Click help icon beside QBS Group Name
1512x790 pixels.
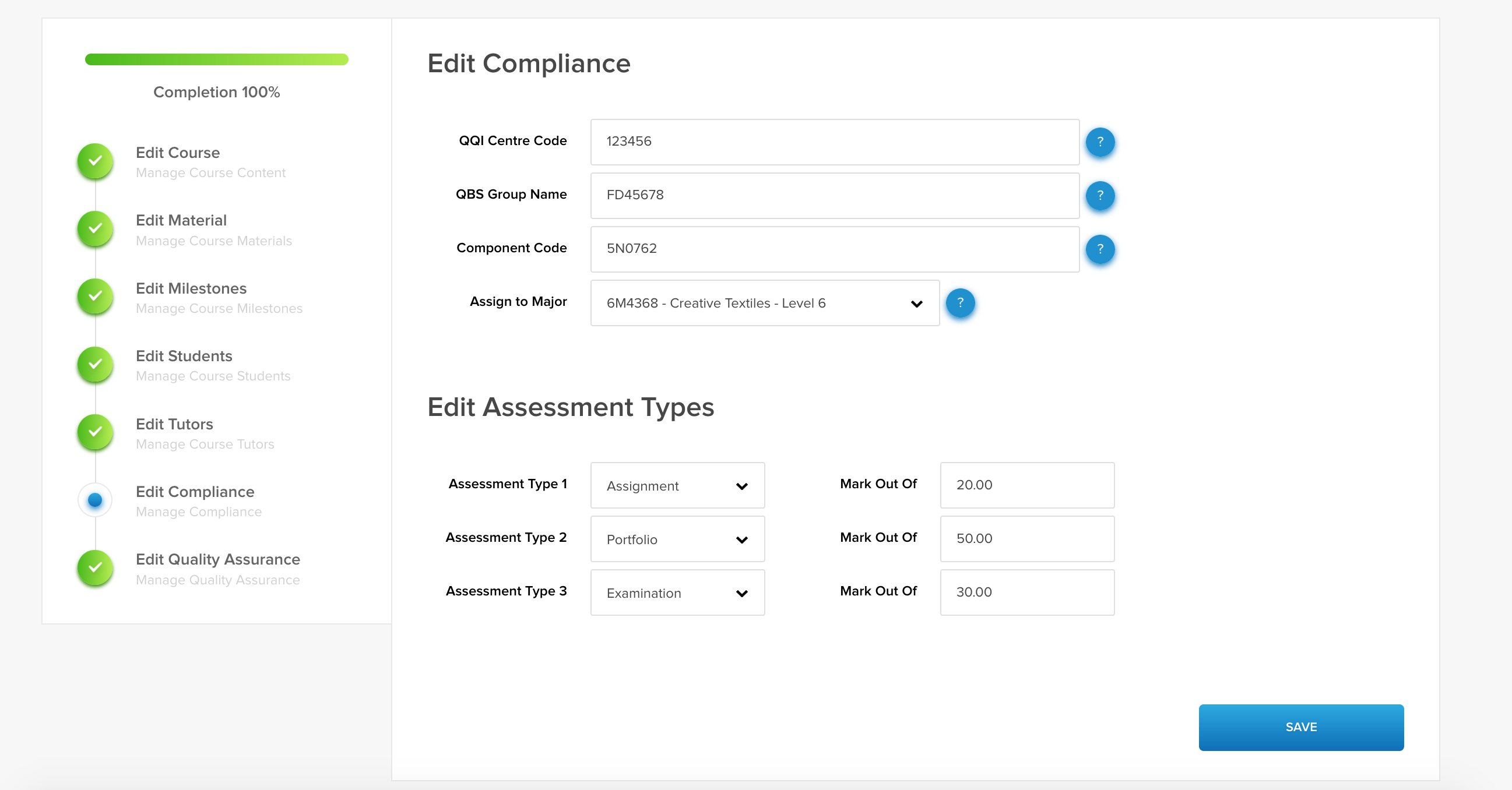pos(1099,195)
